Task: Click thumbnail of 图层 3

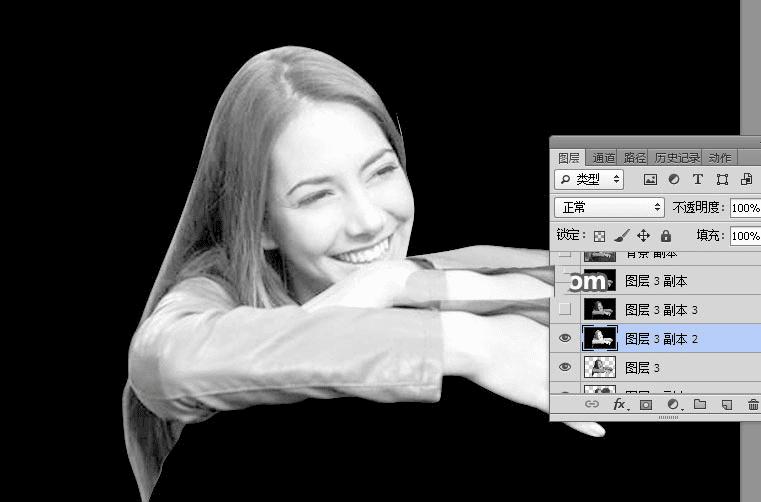Action: click(x=600, y=367)
